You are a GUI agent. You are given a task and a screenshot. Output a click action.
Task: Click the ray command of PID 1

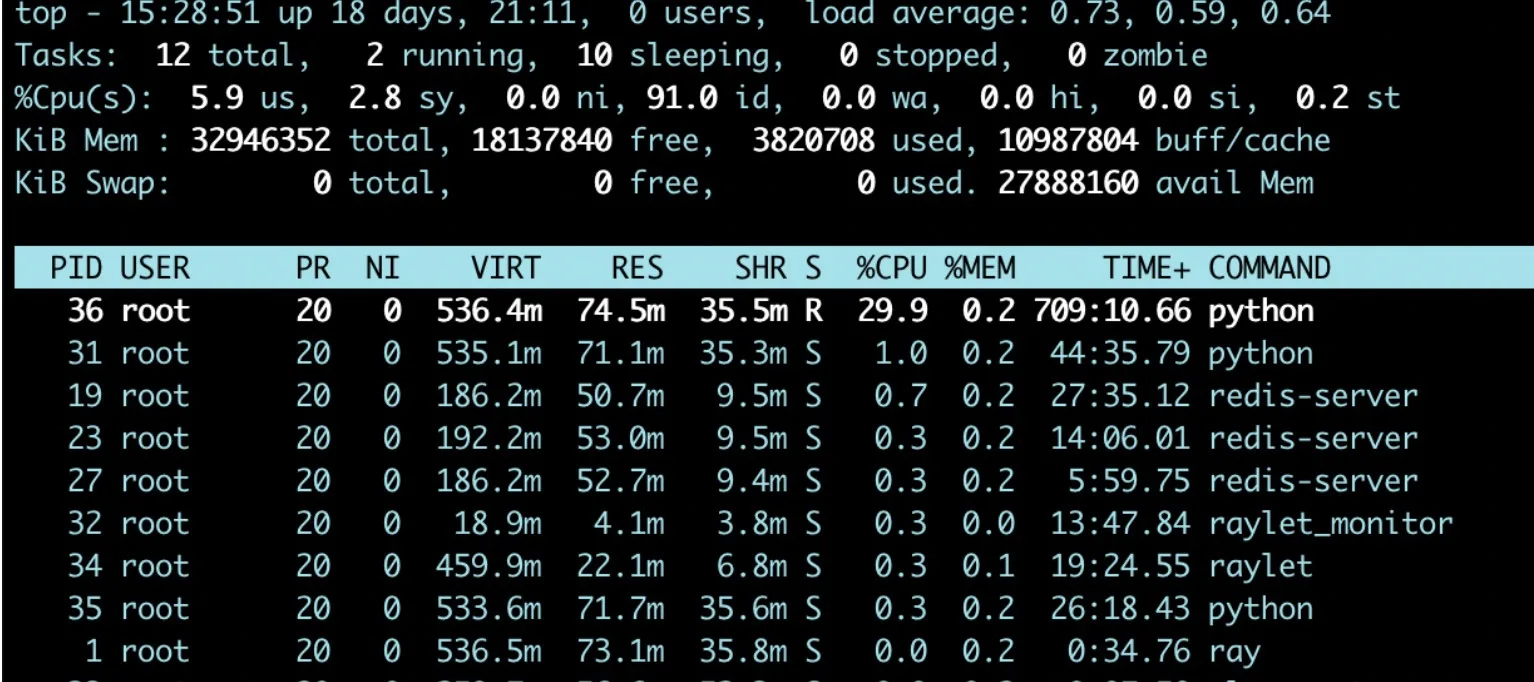(1234, 652)
